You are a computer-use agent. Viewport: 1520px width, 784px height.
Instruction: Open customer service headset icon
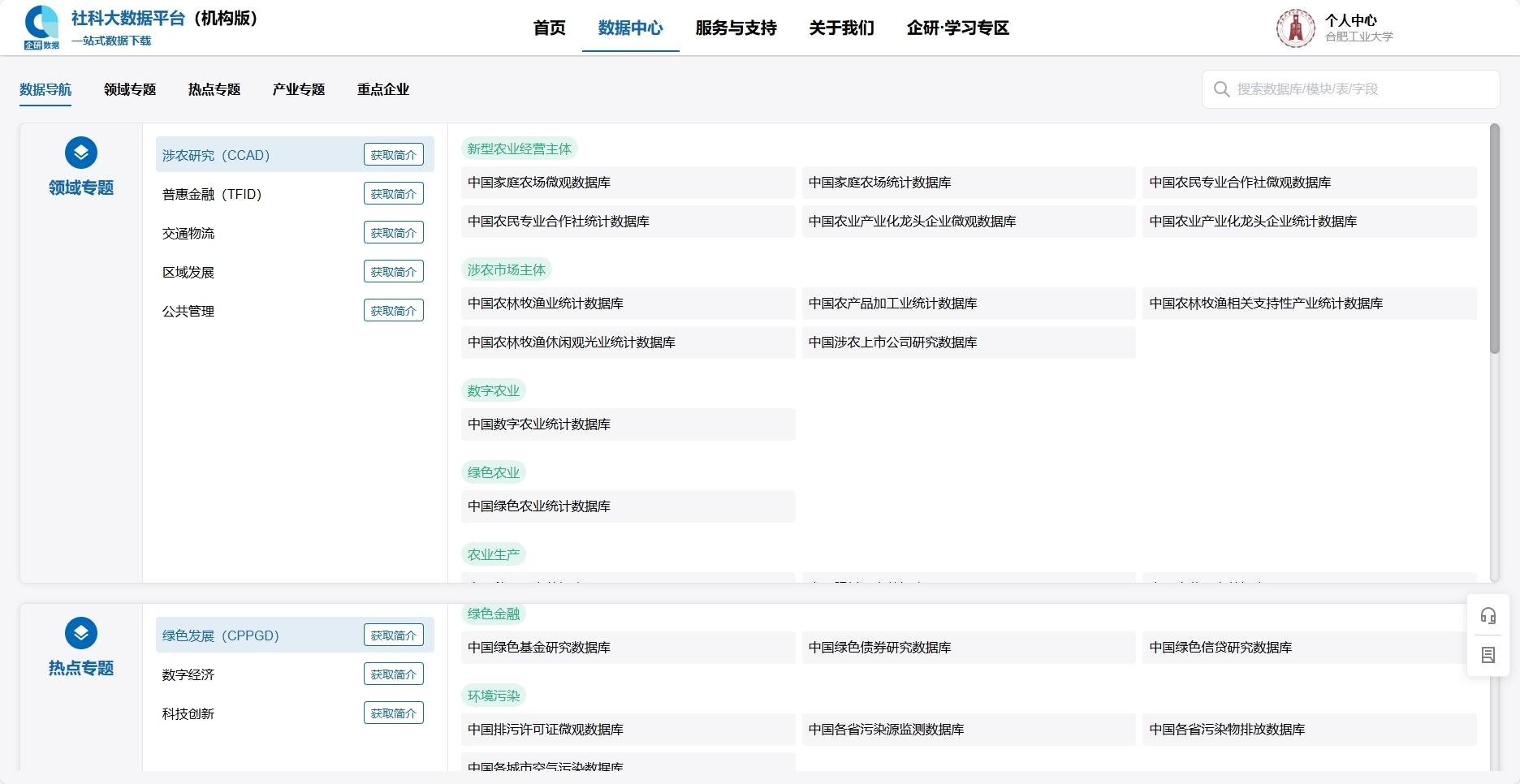1488,616
